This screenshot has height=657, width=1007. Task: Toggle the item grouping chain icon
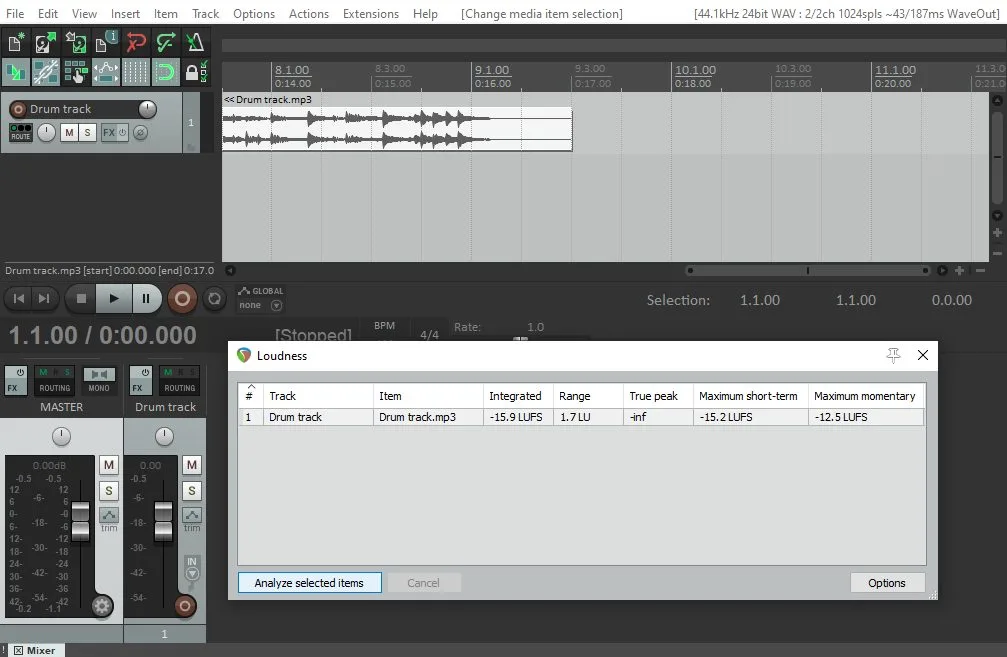click(x=46, y=72)
